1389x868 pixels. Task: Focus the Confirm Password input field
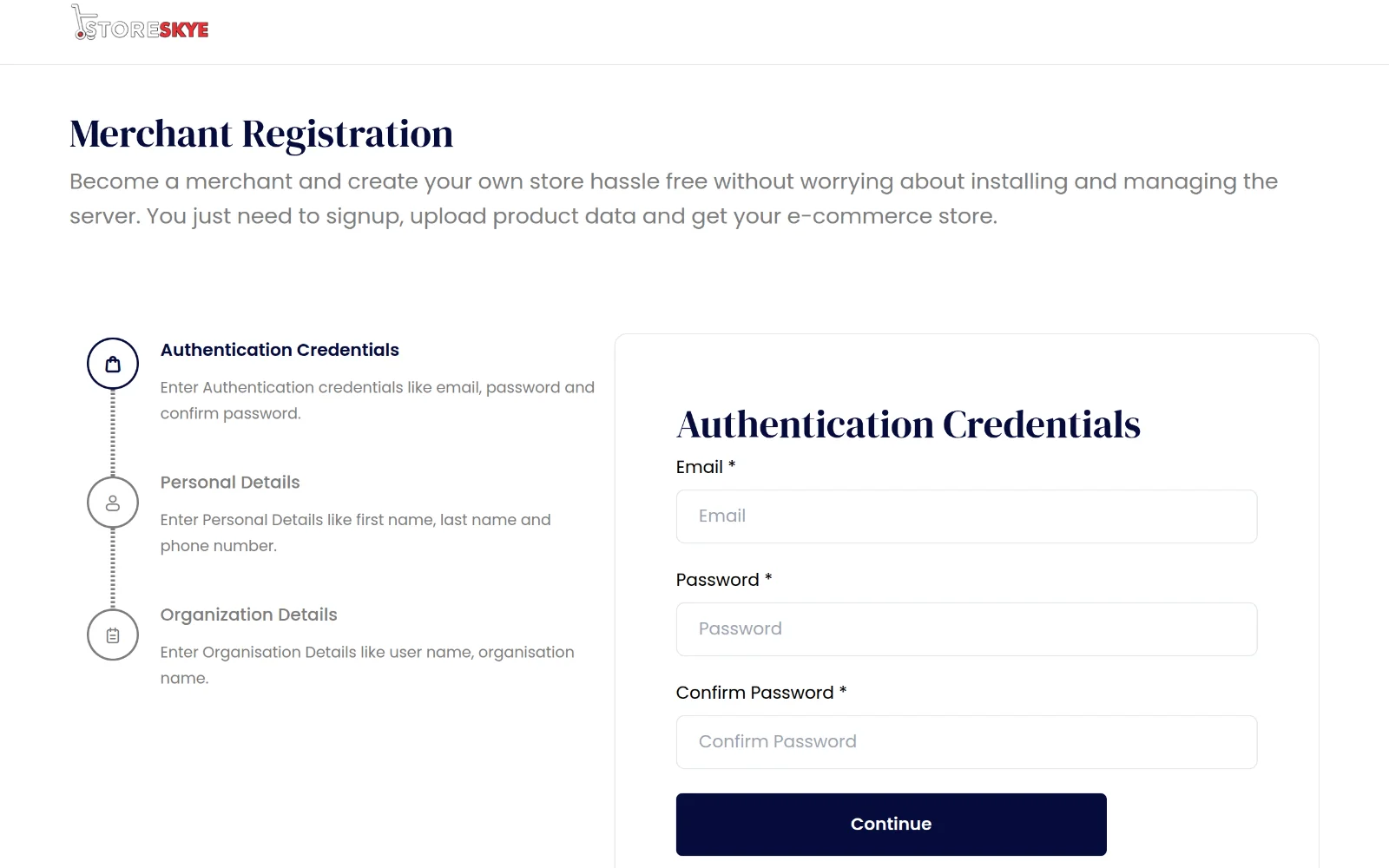point(966,742)
